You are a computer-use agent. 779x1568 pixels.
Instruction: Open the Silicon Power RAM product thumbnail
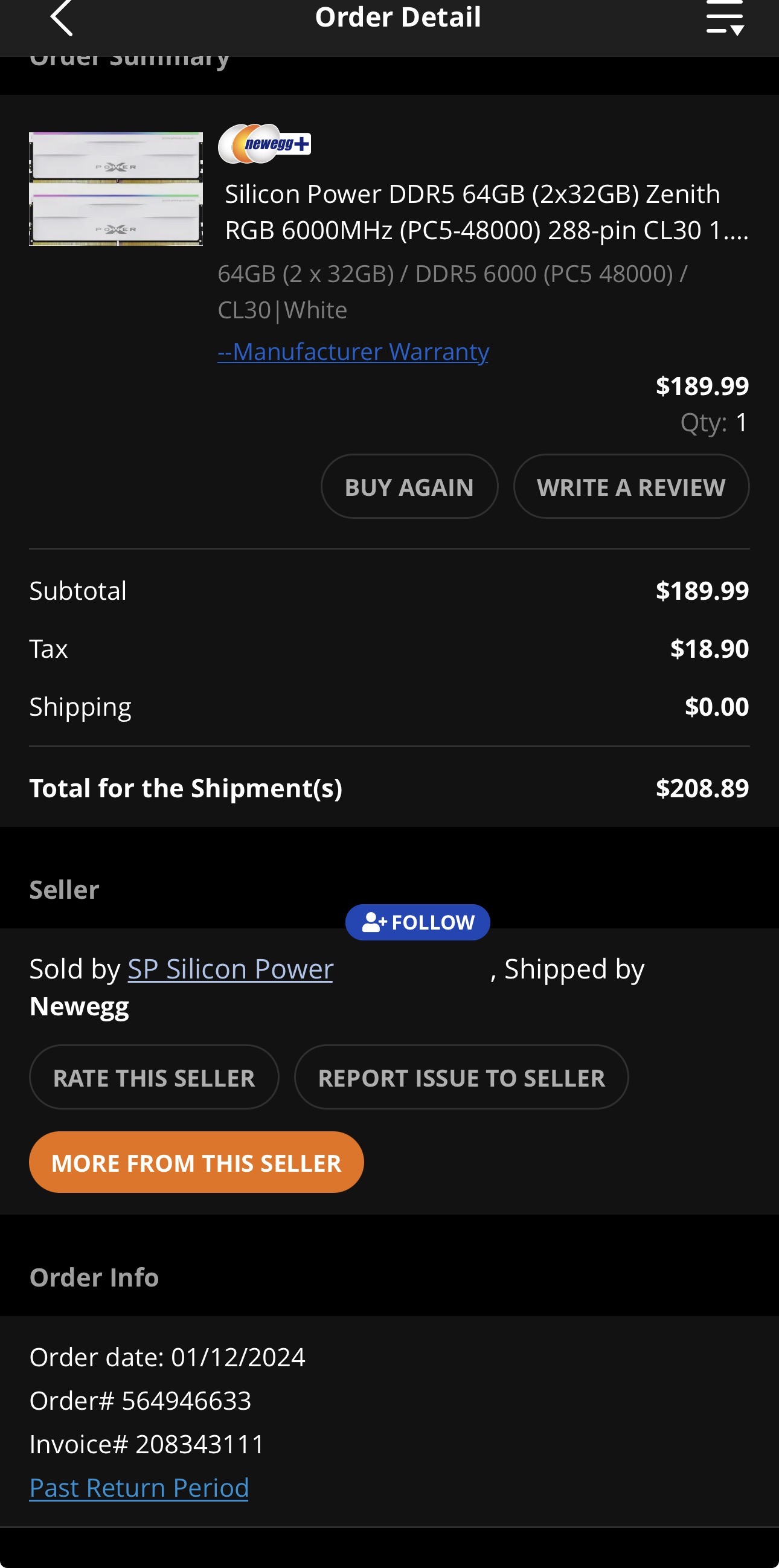(115, 188)
